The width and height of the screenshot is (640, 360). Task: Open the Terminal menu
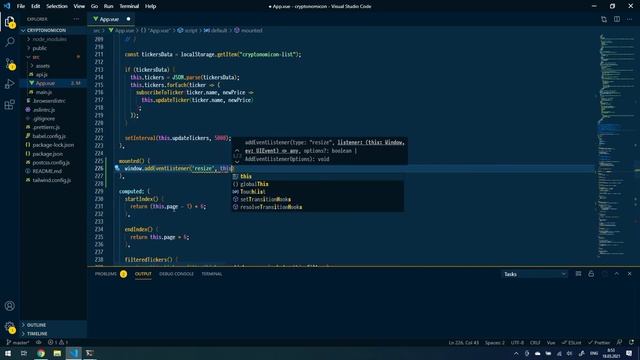pyautogui.click(x=129, y=6)
